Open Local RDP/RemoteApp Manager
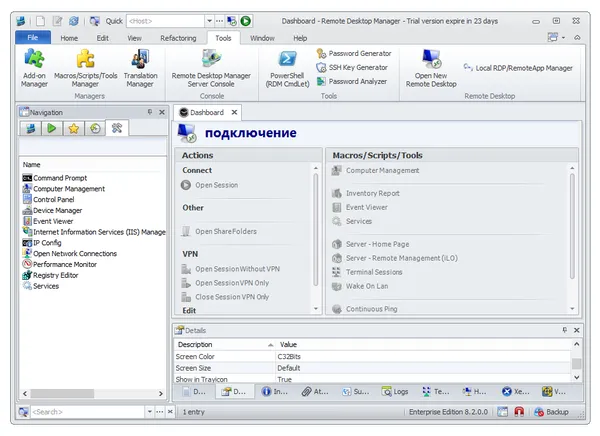The width and height of the screenshot is (600, 436). (x=518, y=68)
